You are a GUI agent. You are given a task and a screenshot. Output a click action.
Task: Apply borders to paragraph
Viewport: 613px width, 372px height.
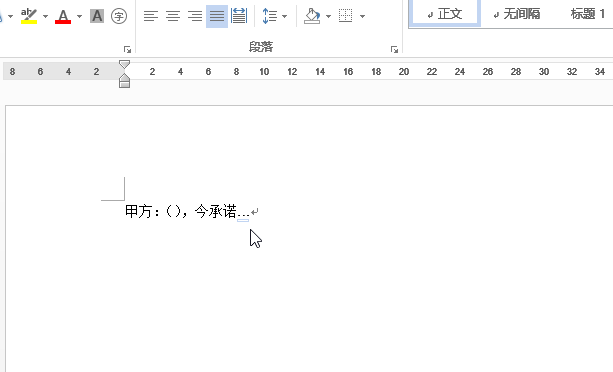point(346,16)
